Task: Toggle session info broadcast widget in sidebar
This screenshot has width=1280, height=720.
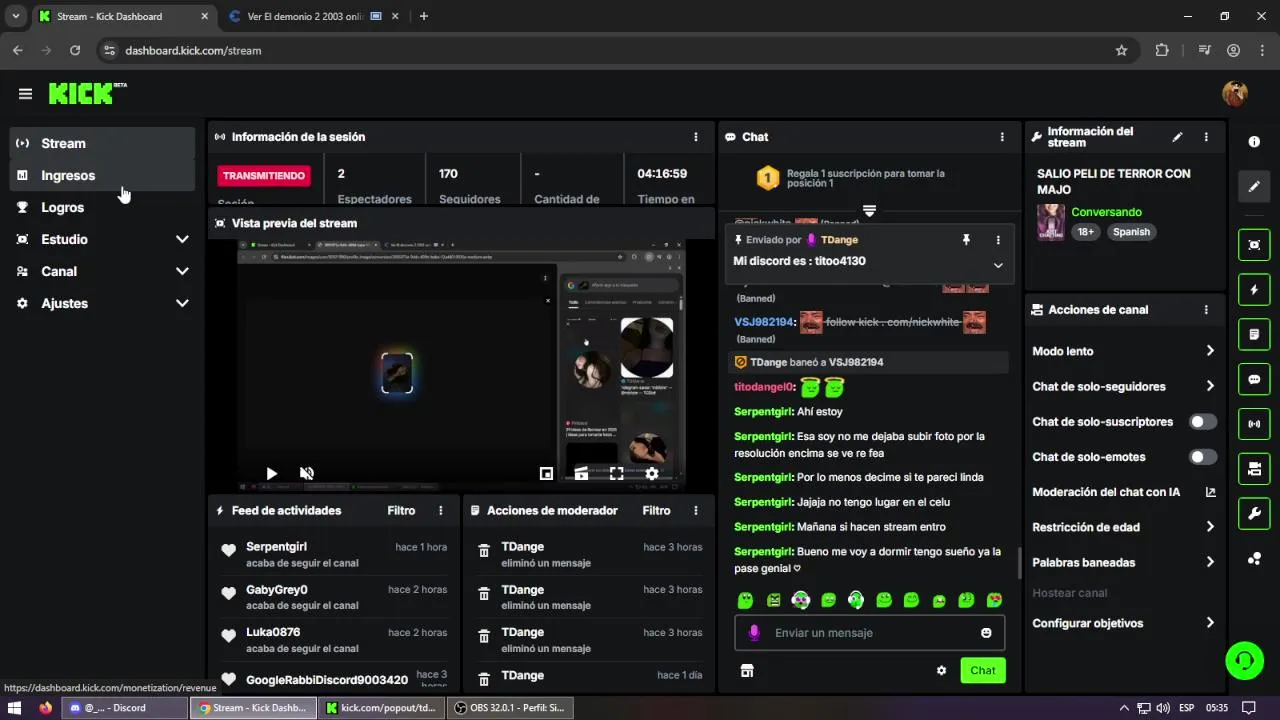Action: coord(1254,424)
